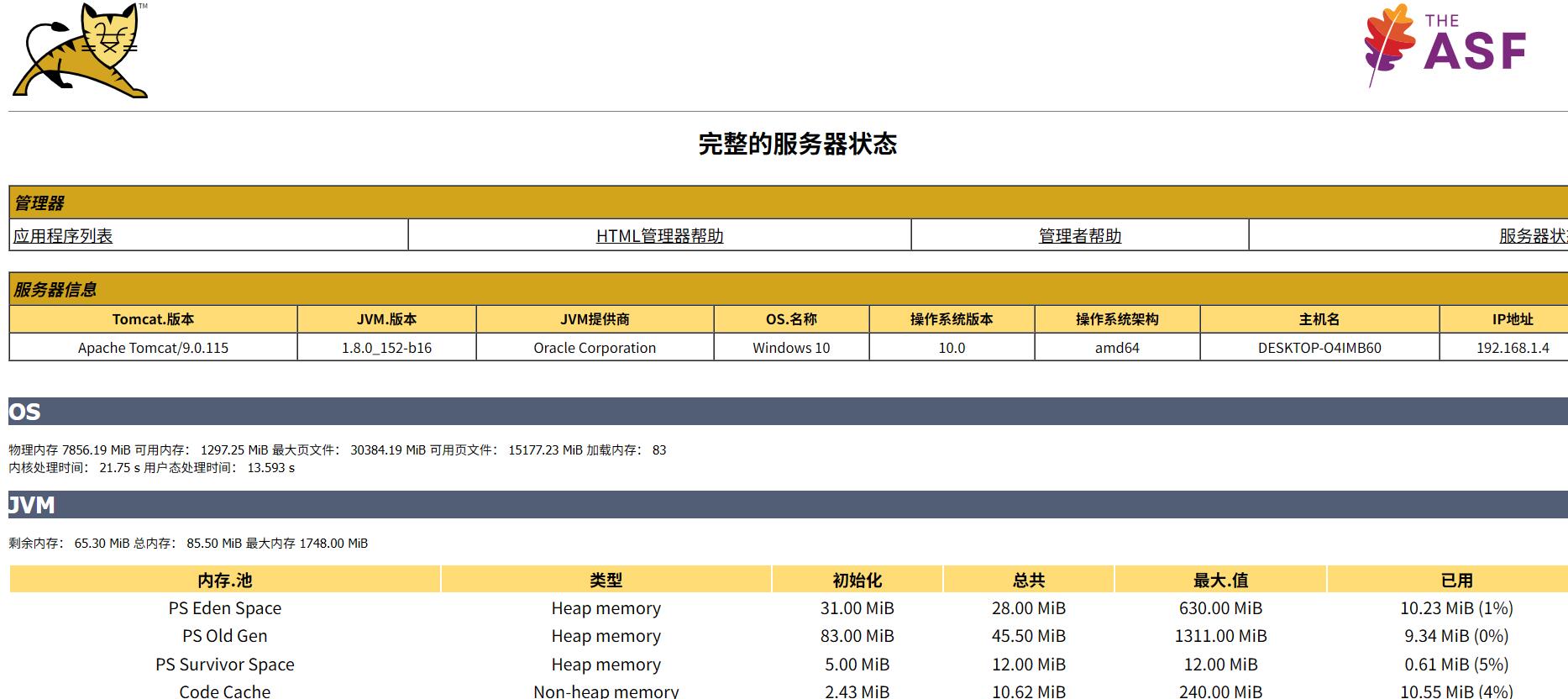Click the Tomcat.版本 column header
Viewport: 1568px width, 699px height.
pos(153,319)
